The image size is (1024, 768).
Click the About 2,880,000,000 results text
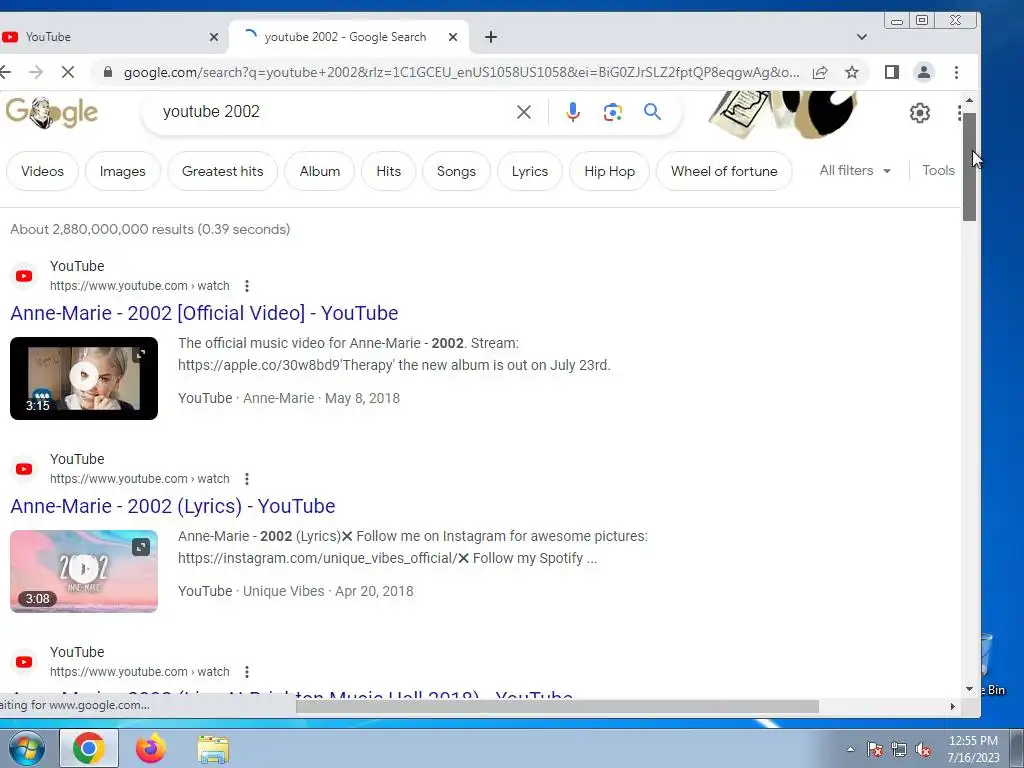tap(150, 229)
